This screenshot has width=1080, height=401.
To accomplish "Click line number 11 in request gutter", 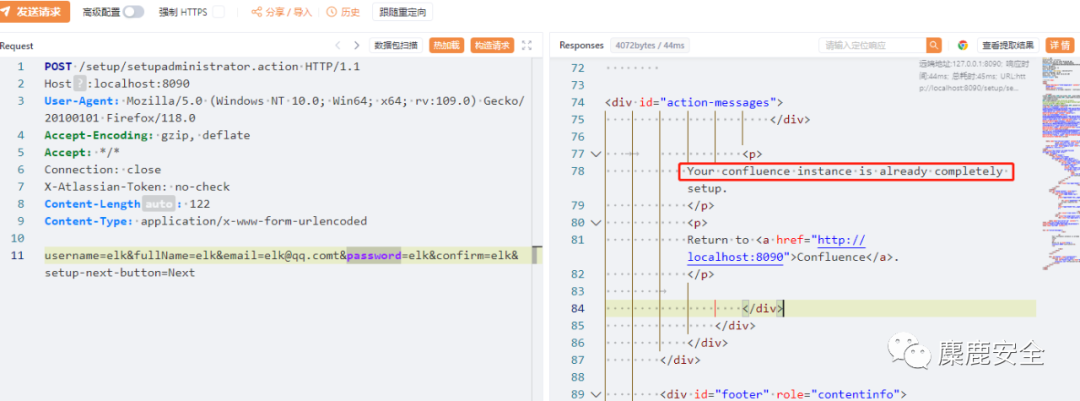I will (x=19, y=256).
